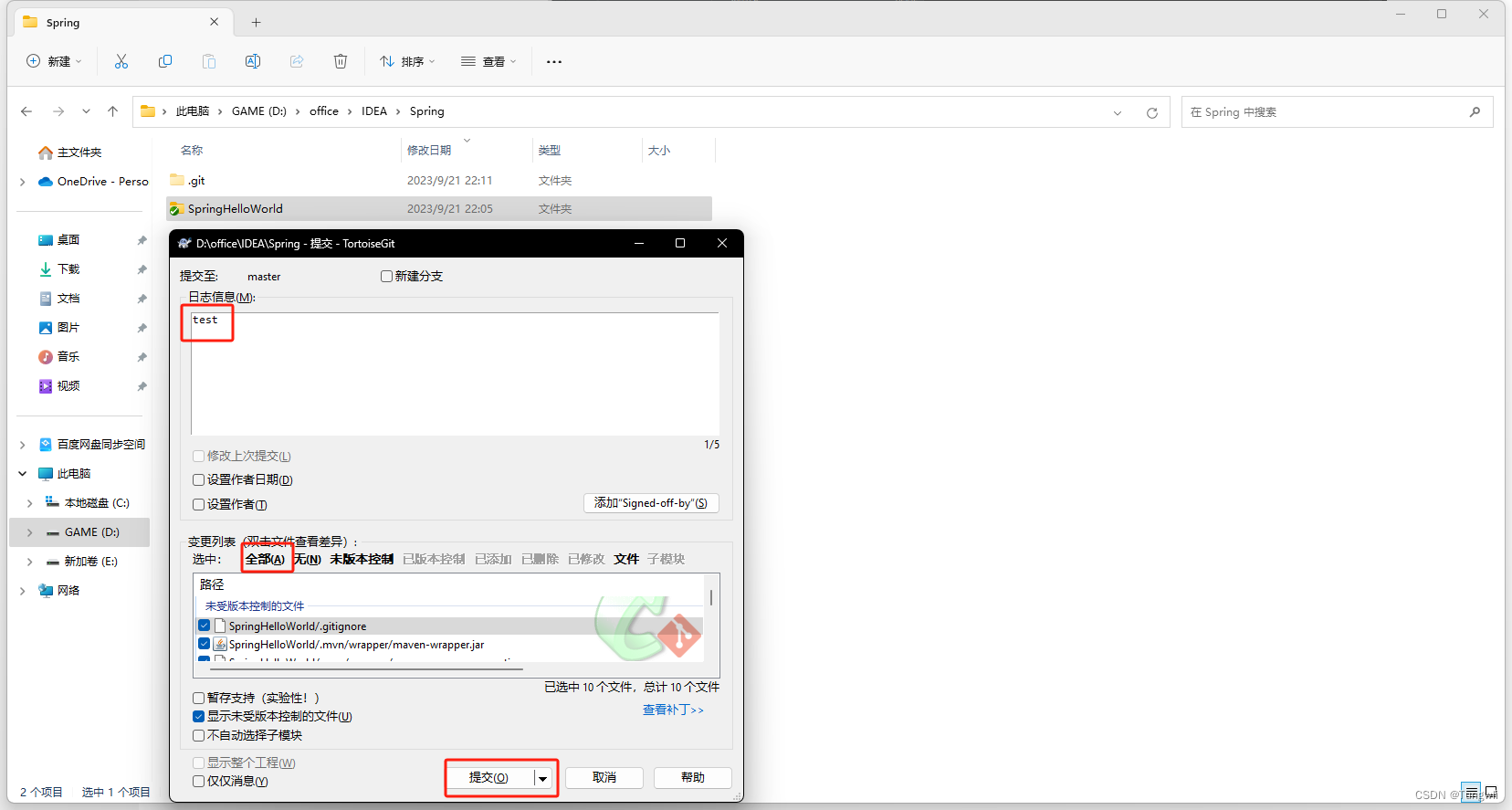Expand address bar history dropdown
Image resolution: width=1512 pixels, height=810 pixels.
click(x=1118, y=112)
